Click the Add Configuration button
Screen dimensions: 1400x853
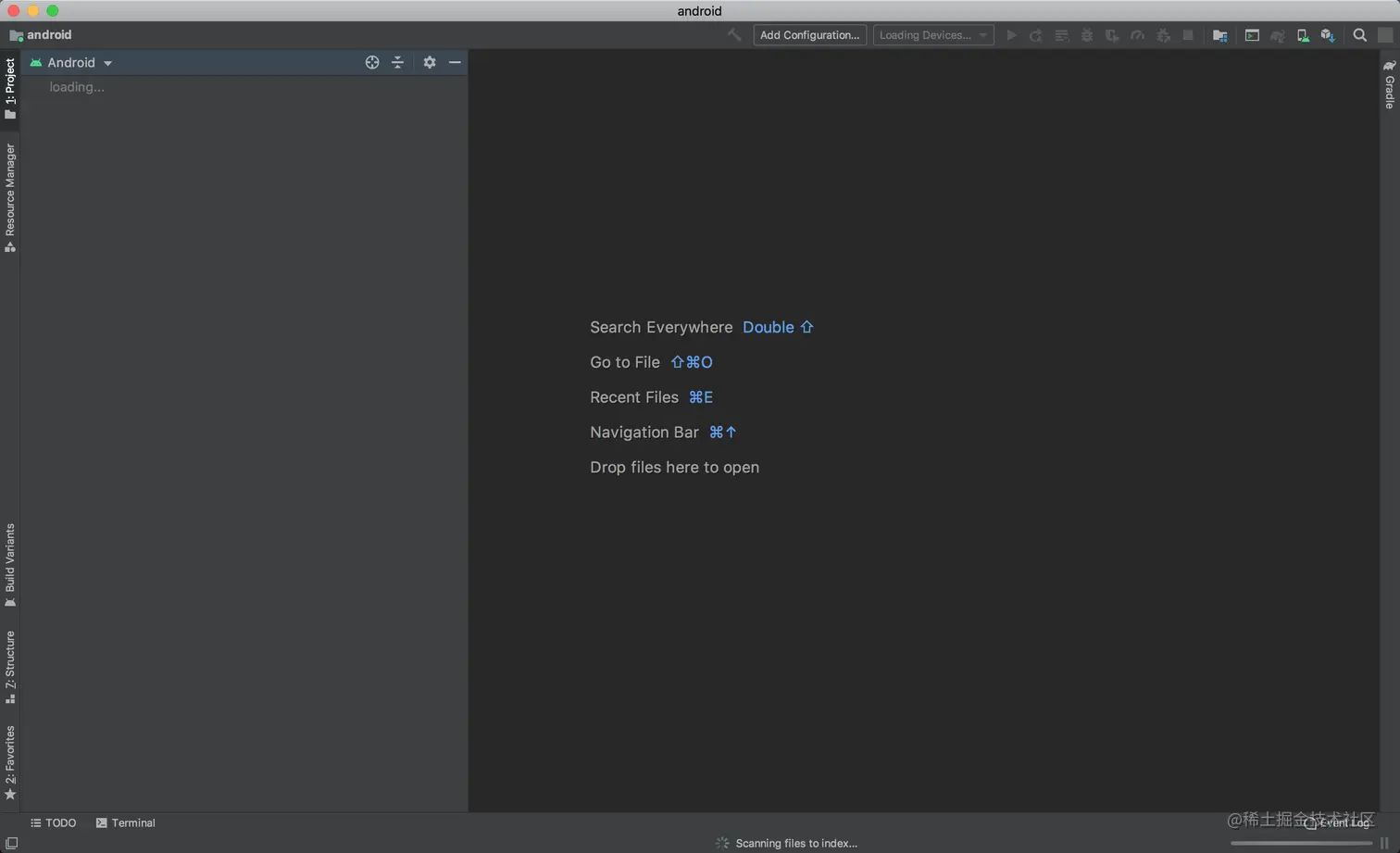click(809, 35)
